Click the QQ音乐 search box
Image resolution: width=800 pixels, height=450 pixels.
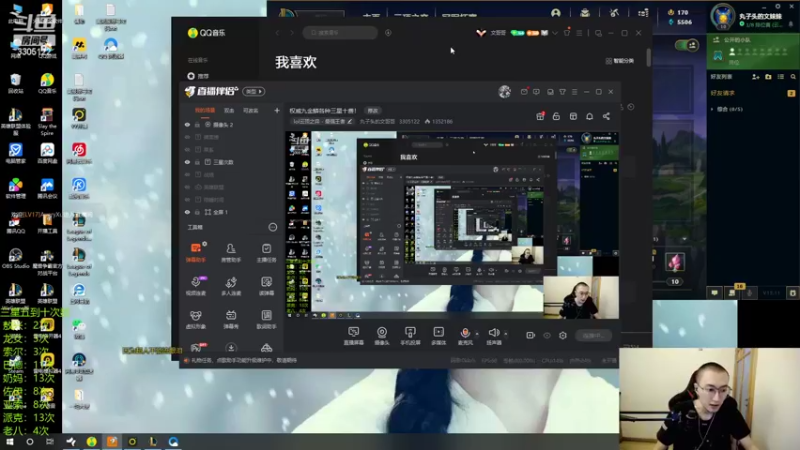pos(340,33)
